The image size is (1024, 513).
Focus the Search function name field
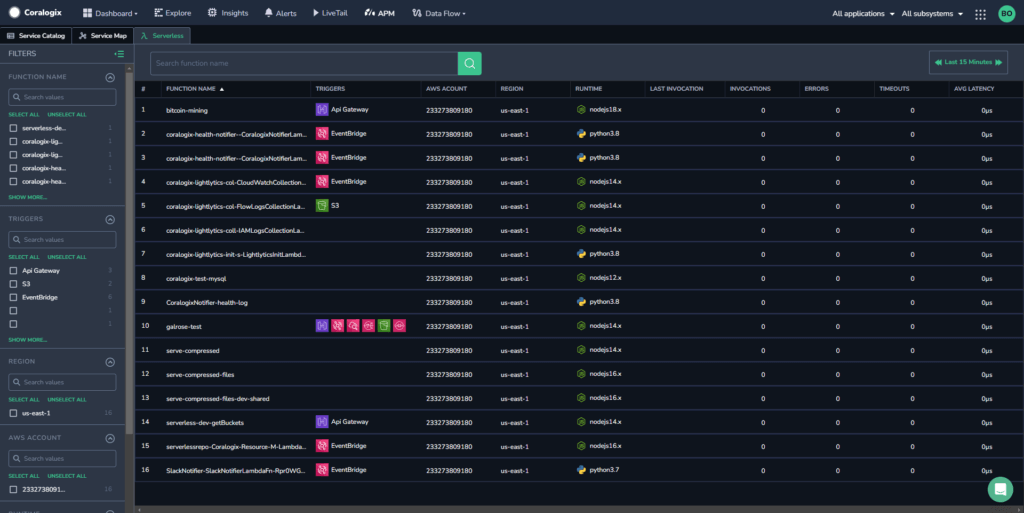(x=304, y=63)
